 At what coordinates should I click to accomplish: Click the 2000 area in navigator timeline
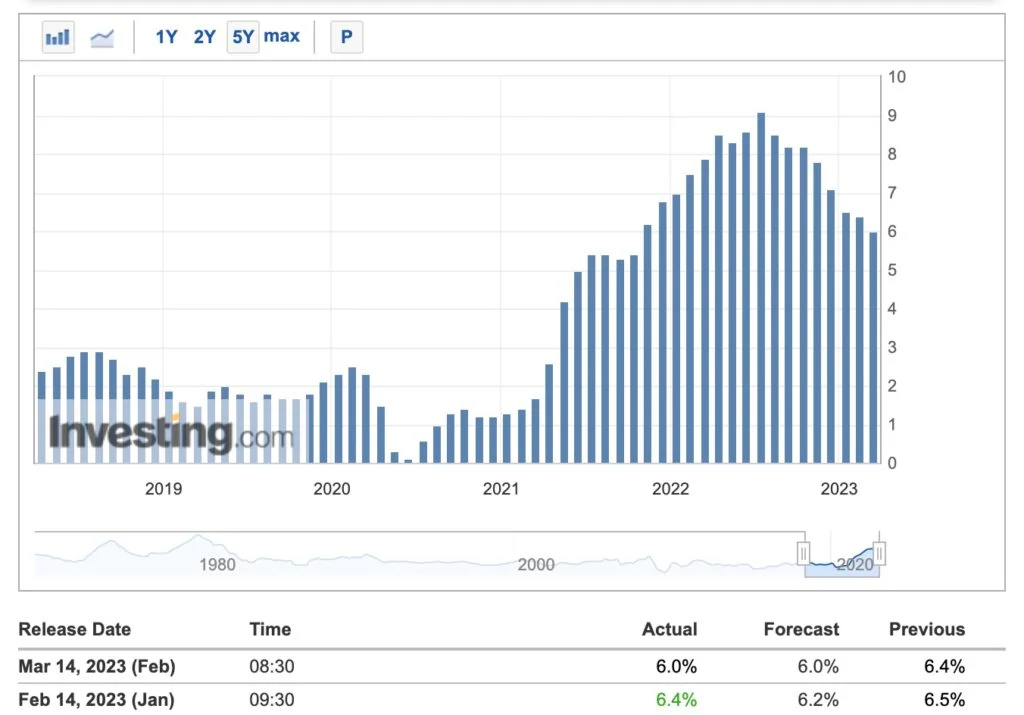536,564
